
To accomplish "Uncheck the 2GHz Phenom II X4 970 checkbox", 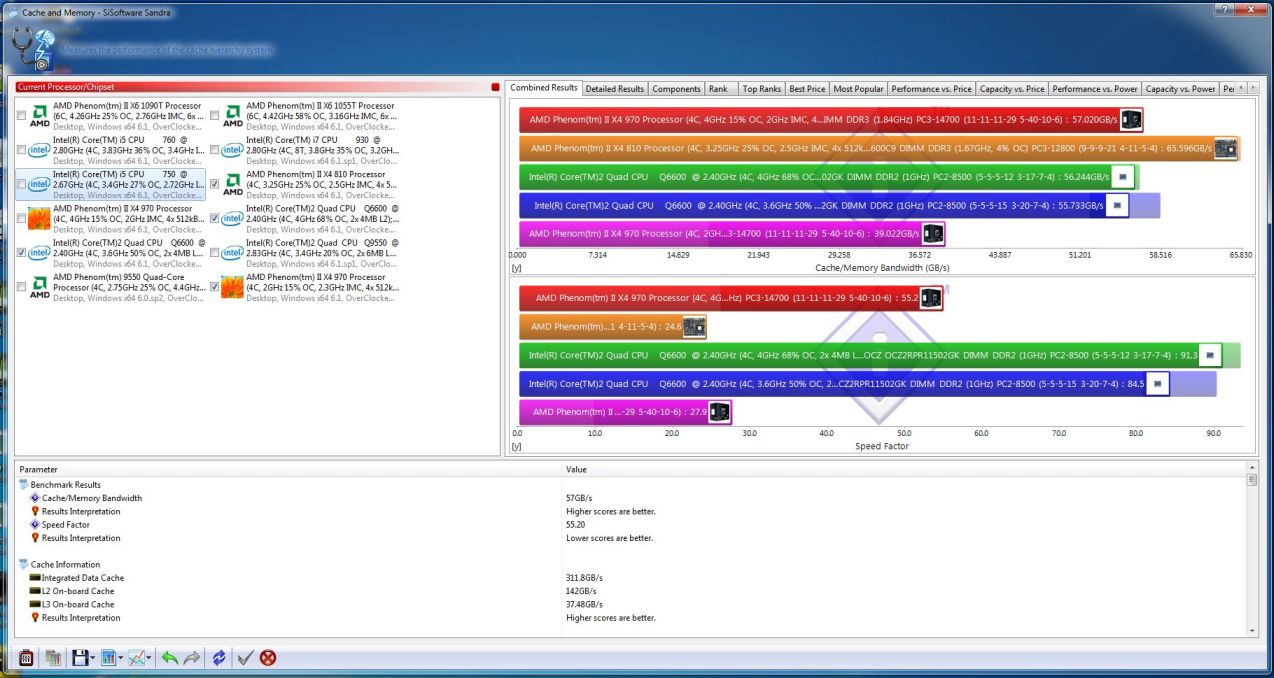I will pos(214,287).
